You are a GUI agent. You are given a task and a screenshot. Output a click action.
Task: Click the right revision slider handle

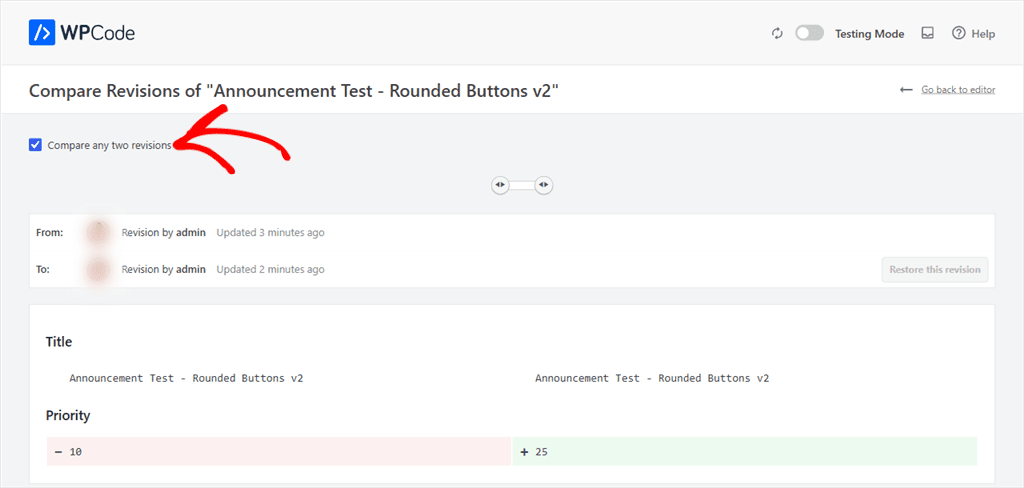[544, 186]
